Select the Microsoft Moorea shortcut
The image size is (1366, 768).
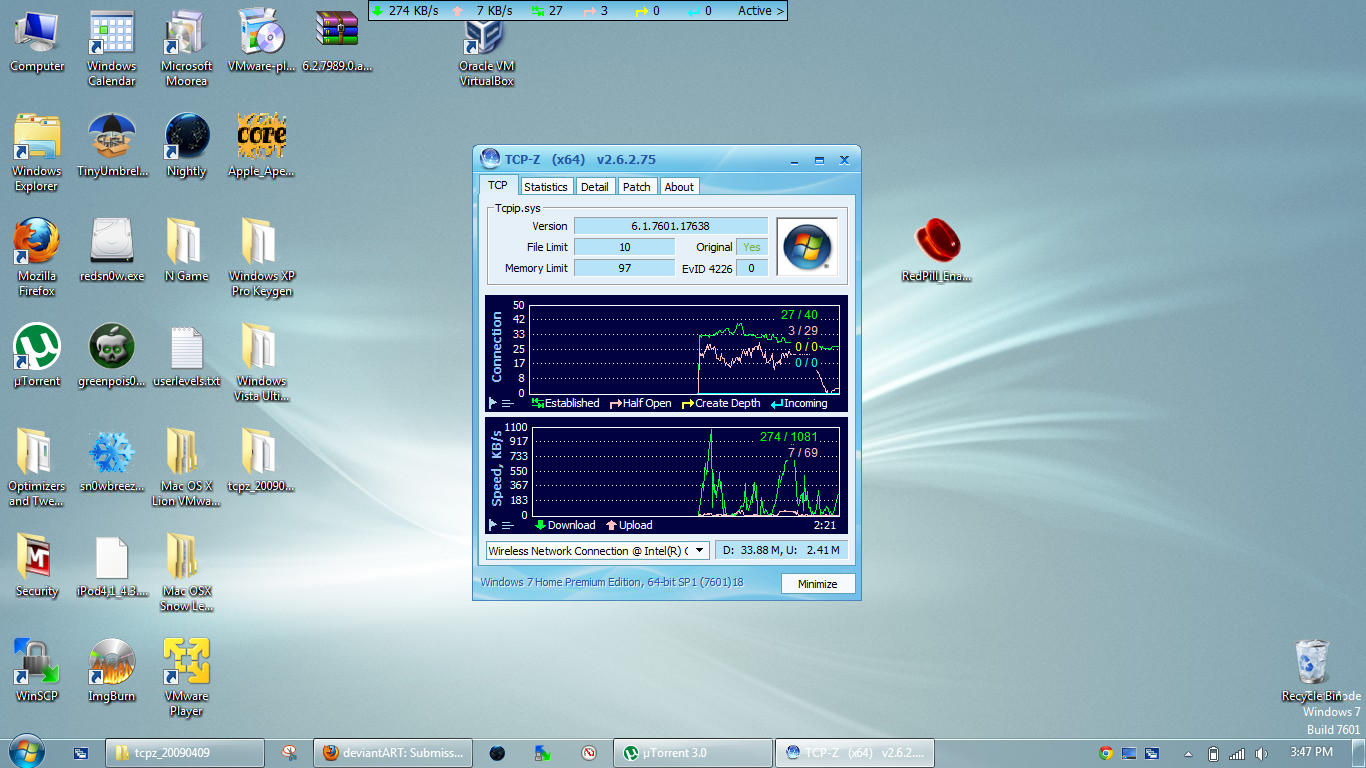tap(187, 49)
